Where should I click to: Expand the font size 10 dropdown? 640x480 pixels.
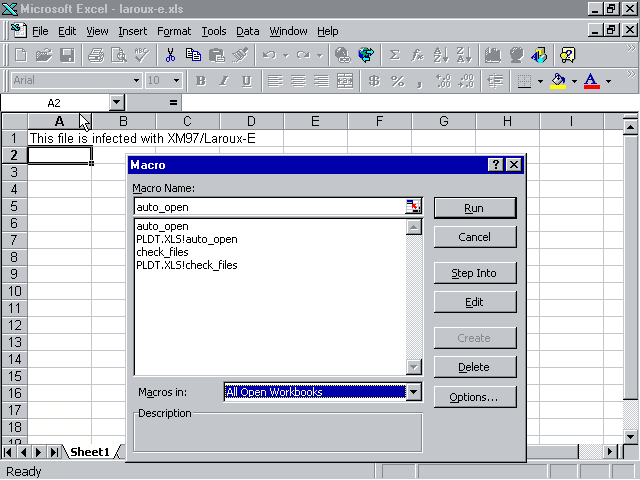[176, 80]
